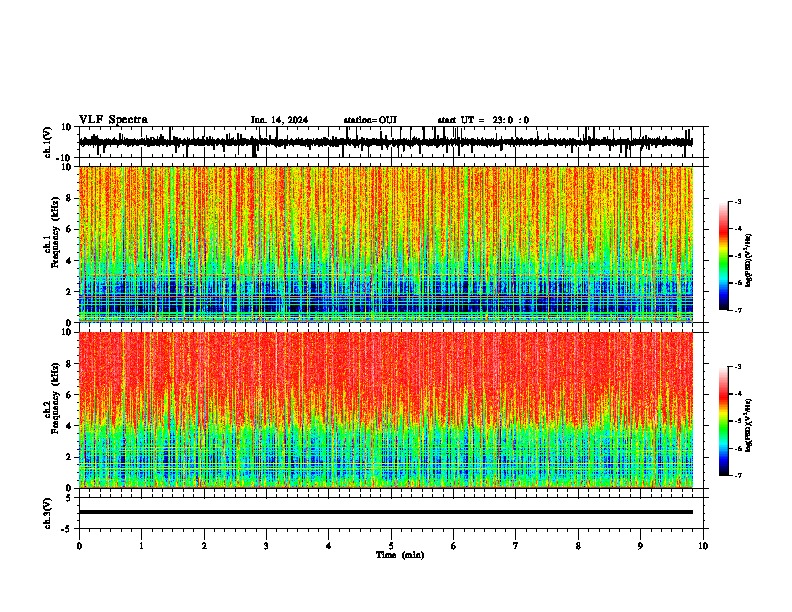
Task: Click the ch.1 spectrogram color scale bar
Action: pyautogui.click(x=724, y=256)
